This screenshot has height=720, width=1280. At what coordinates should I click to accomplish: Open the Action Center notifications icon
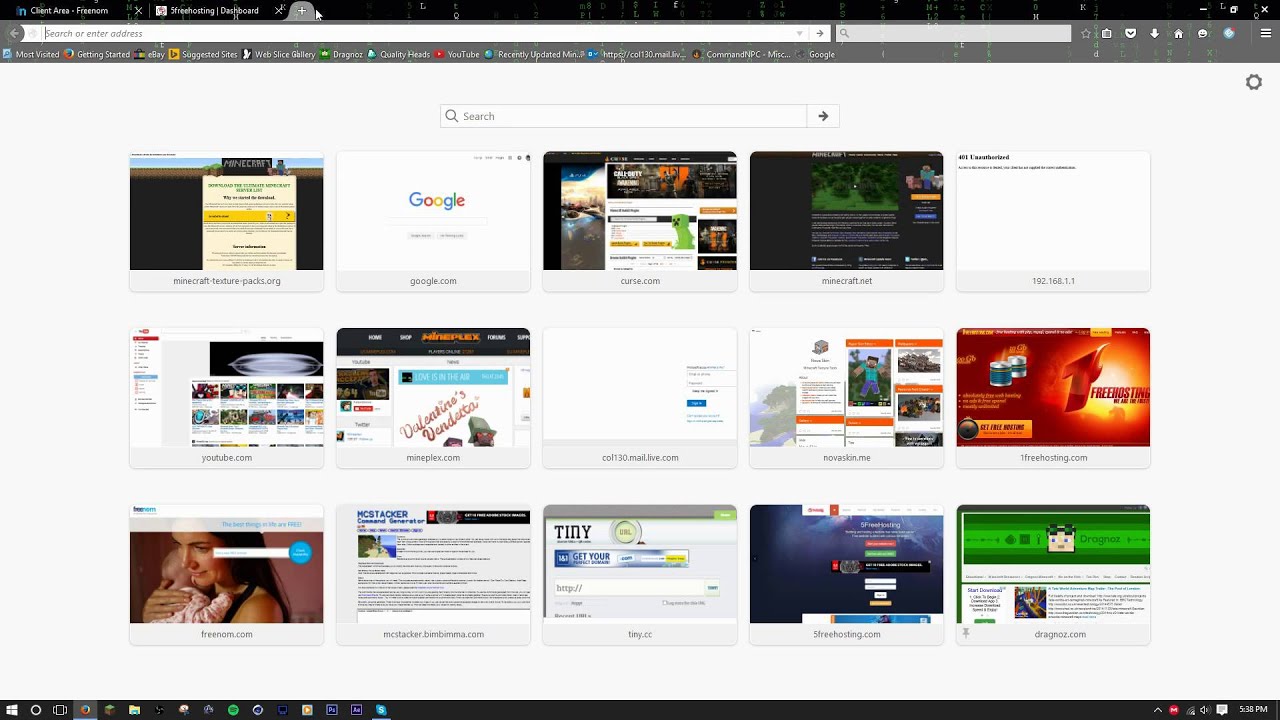[x=1222, y=710]
